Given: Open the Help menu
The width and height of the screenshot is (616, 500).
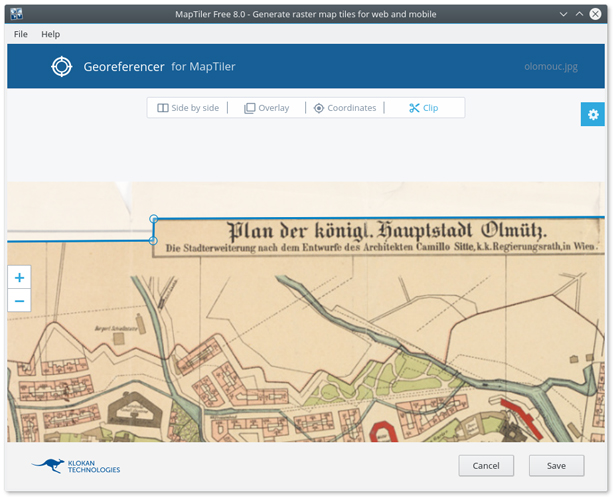Looking at the screenshot, I should tap(51, 34).
